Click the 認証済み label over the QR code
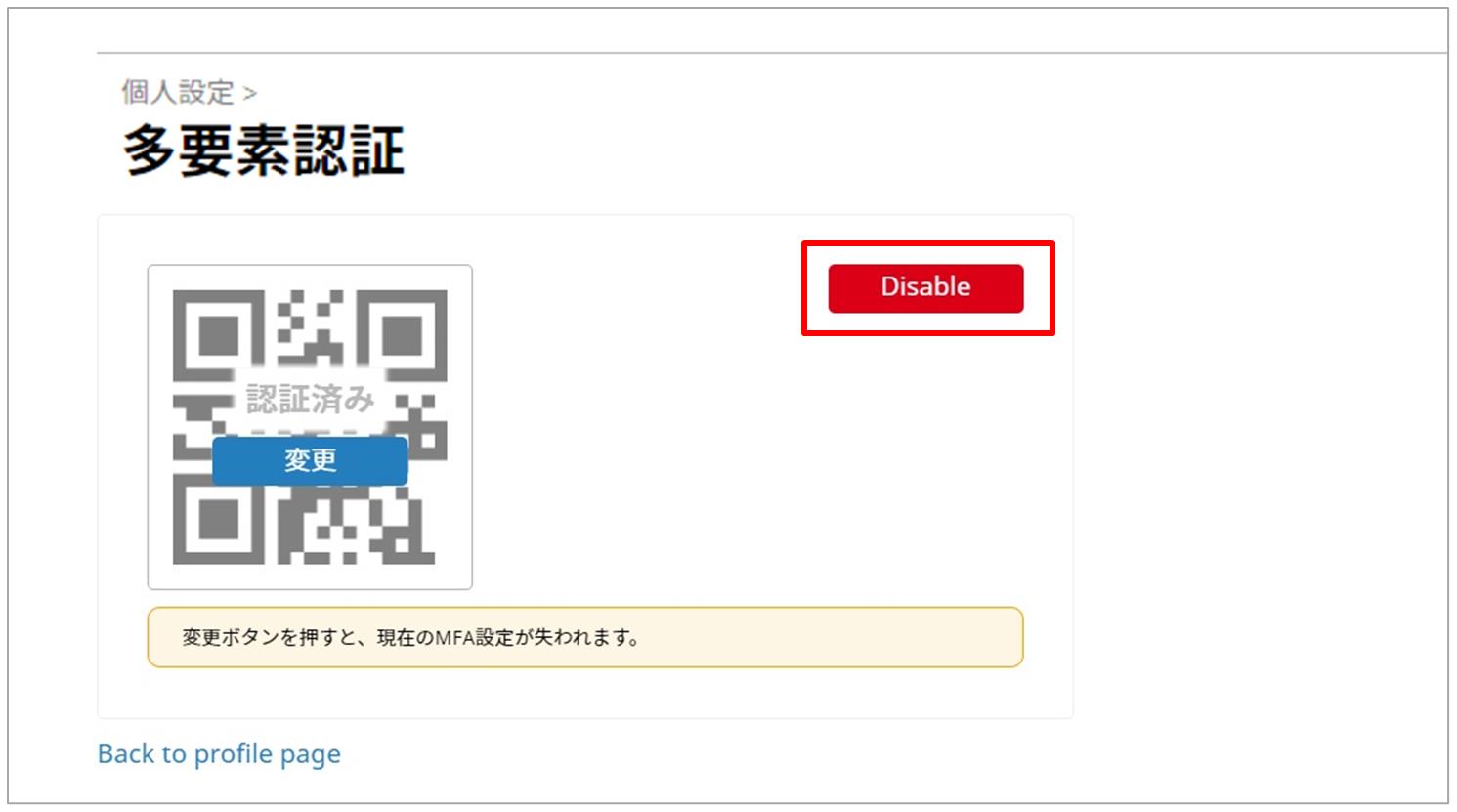Screen dimensions: 1457x812 (310, 399)
